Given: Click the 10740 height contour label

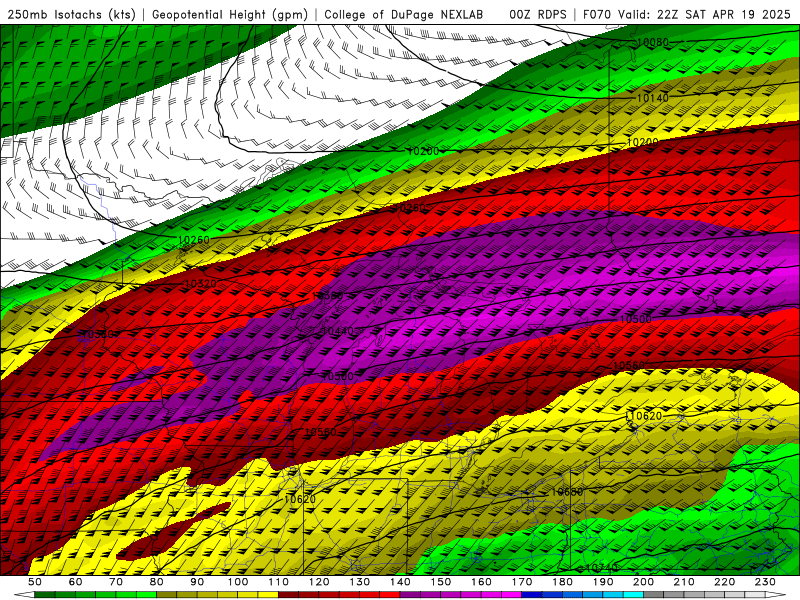Looking at the screenshot, I should [x=602, y=568].
